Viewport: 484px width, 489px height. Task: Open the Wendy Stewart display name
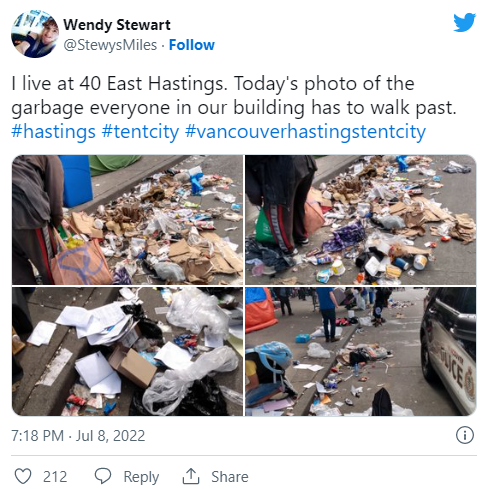117,25
